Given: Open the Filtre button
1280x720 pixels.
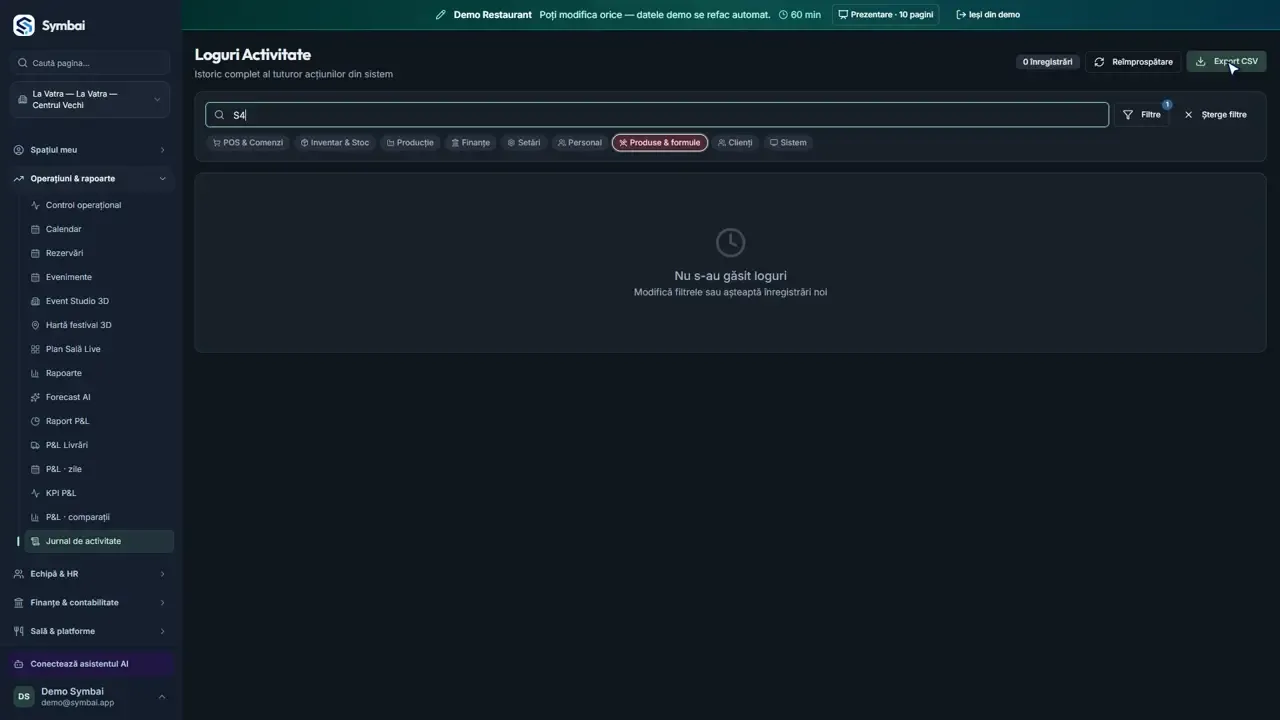Looking at the screenshot, I should [1142, 115].
